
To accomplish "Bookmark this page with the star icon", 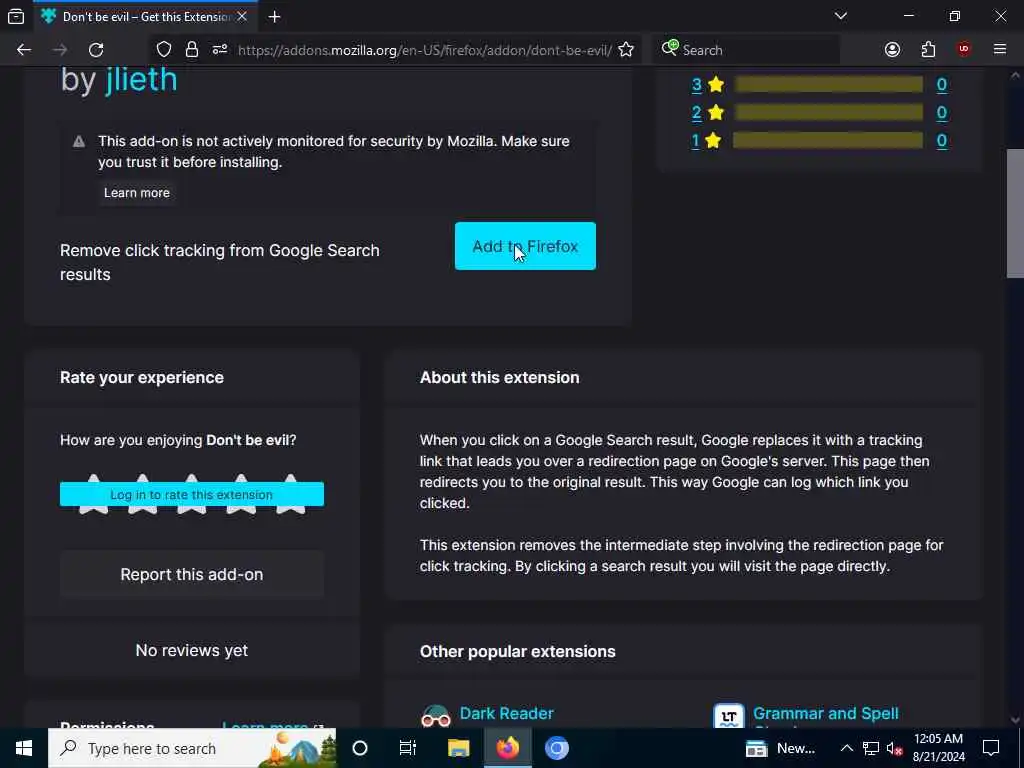I will click(x=626, y=50).
